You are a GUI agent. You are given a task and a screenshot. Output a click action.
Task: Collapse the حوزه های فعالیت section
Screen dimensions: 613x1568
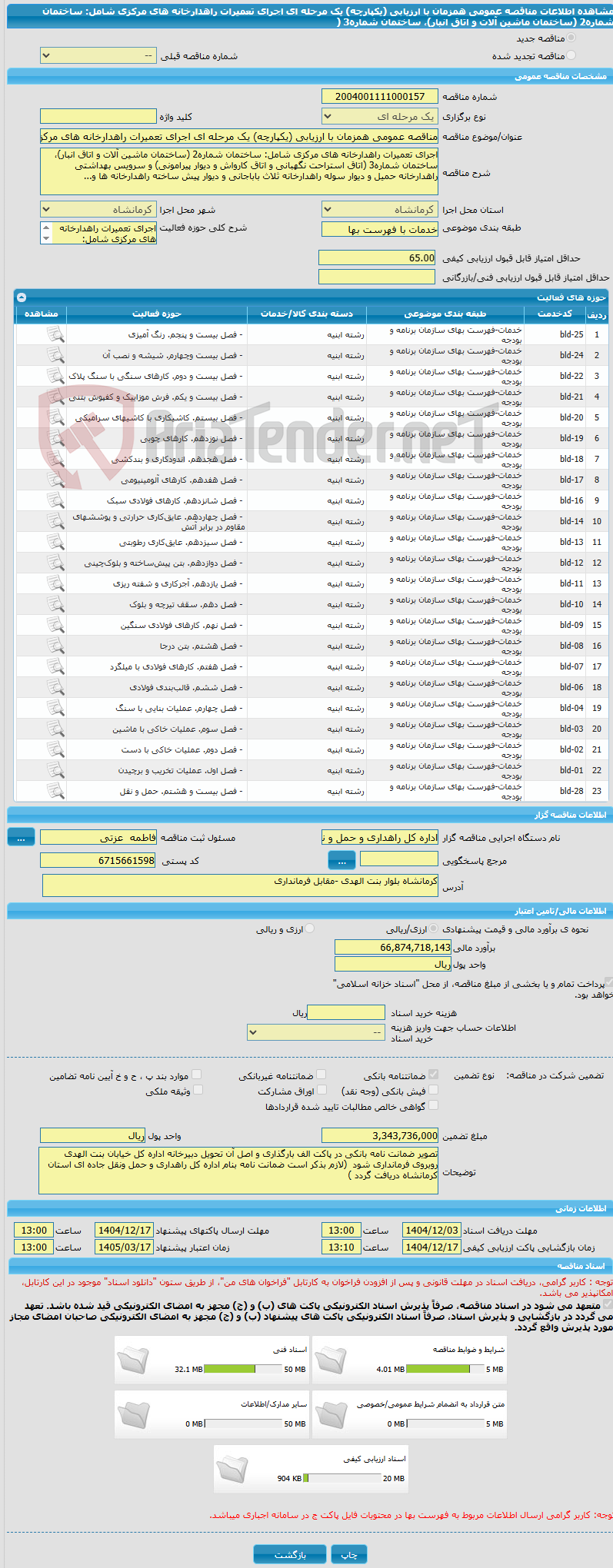pos(22,297)
